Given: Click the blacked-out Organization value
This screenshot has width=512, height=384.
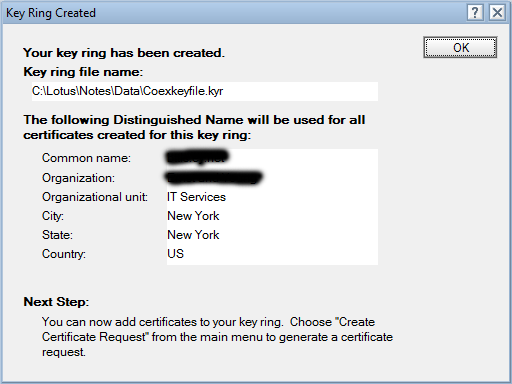Looking at the screenshot, I should pyautogui.click(x=214, y=177).
